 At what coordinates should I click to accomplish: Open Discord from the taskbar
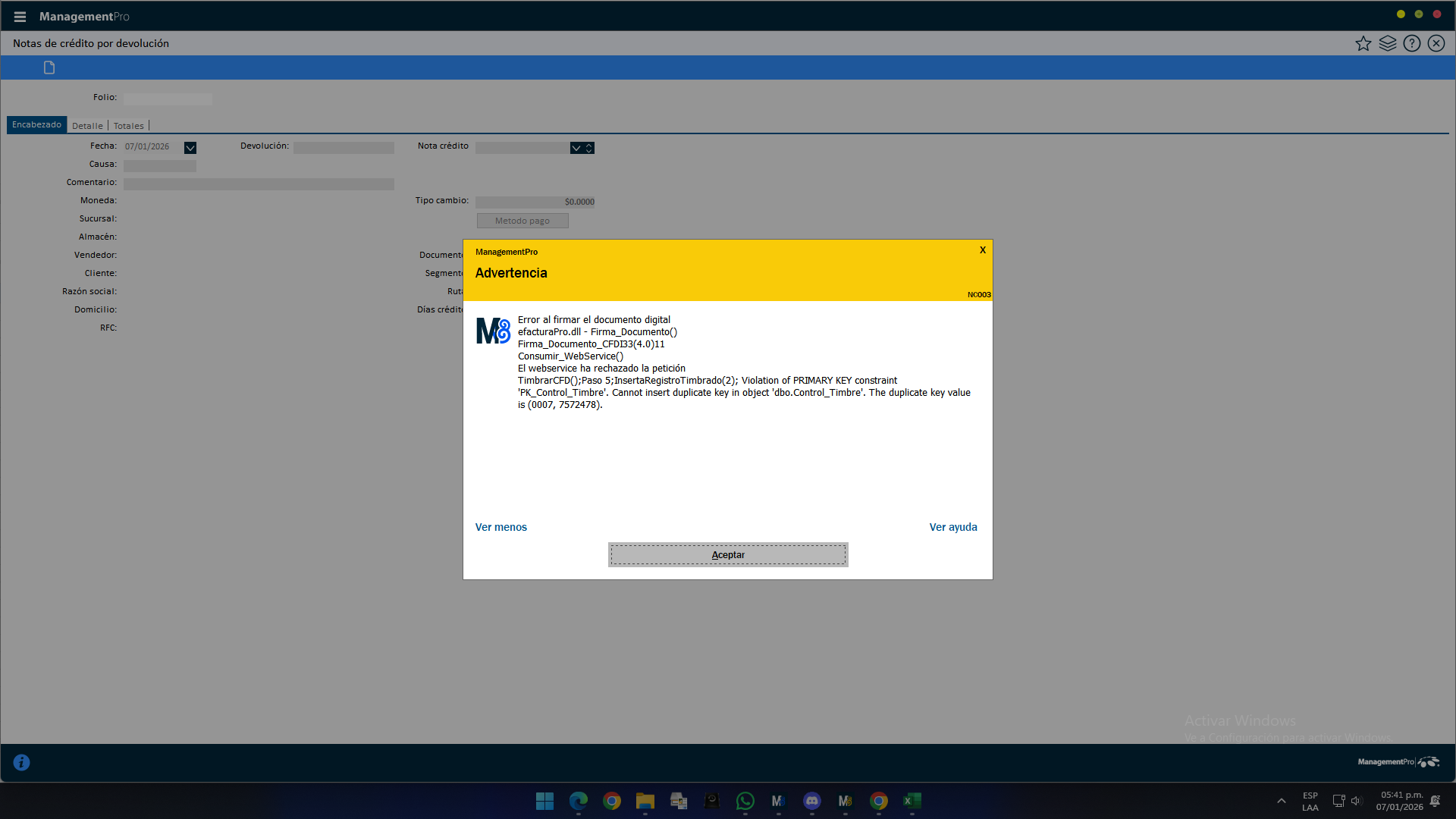click(x=811, y=801)
